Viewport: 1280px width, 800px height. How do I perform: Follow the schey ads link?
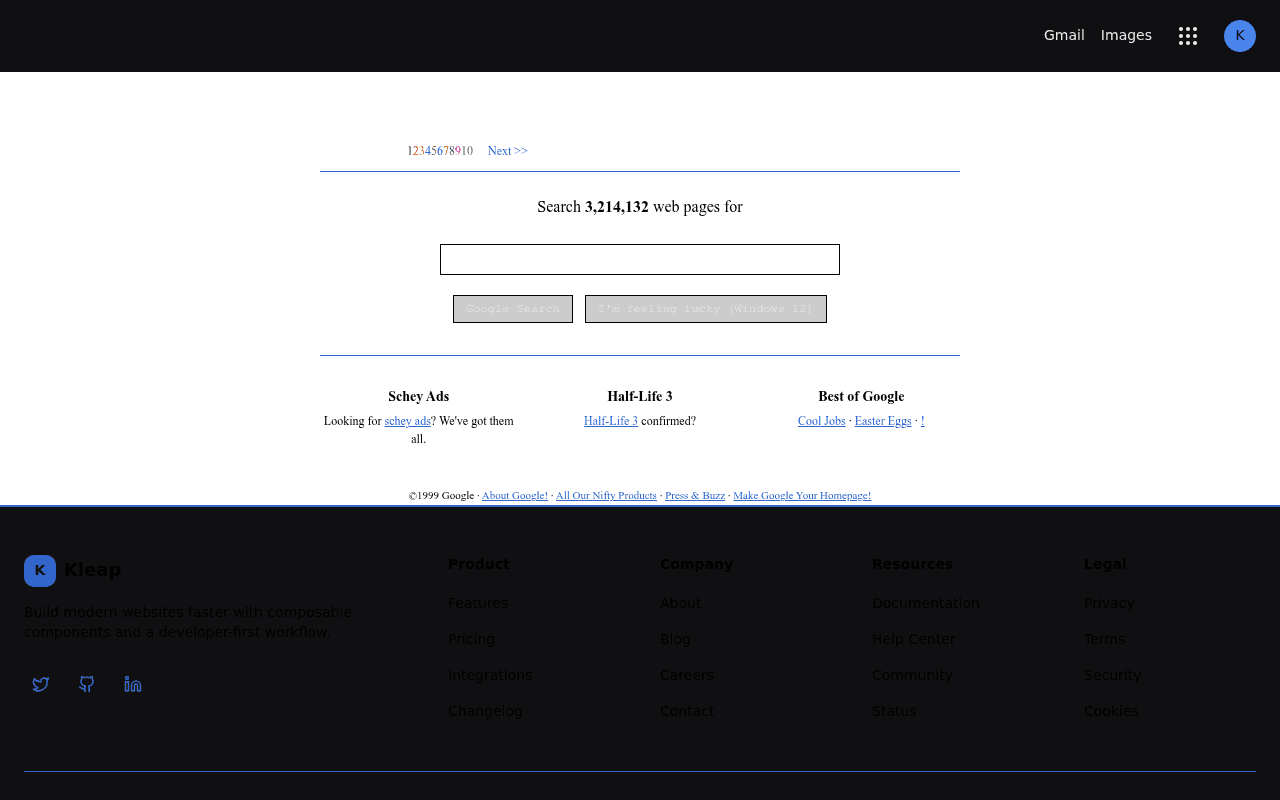408,421
